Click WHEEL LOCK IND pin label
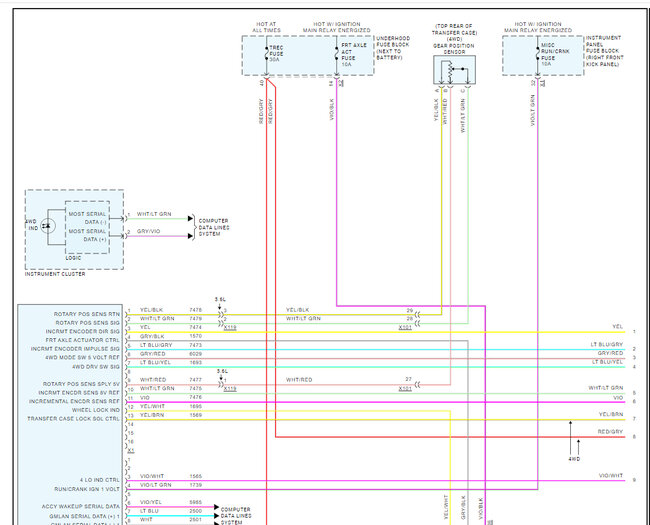This screenshot has height=525, width=650. pyautogui.click(x=96, y=410)
